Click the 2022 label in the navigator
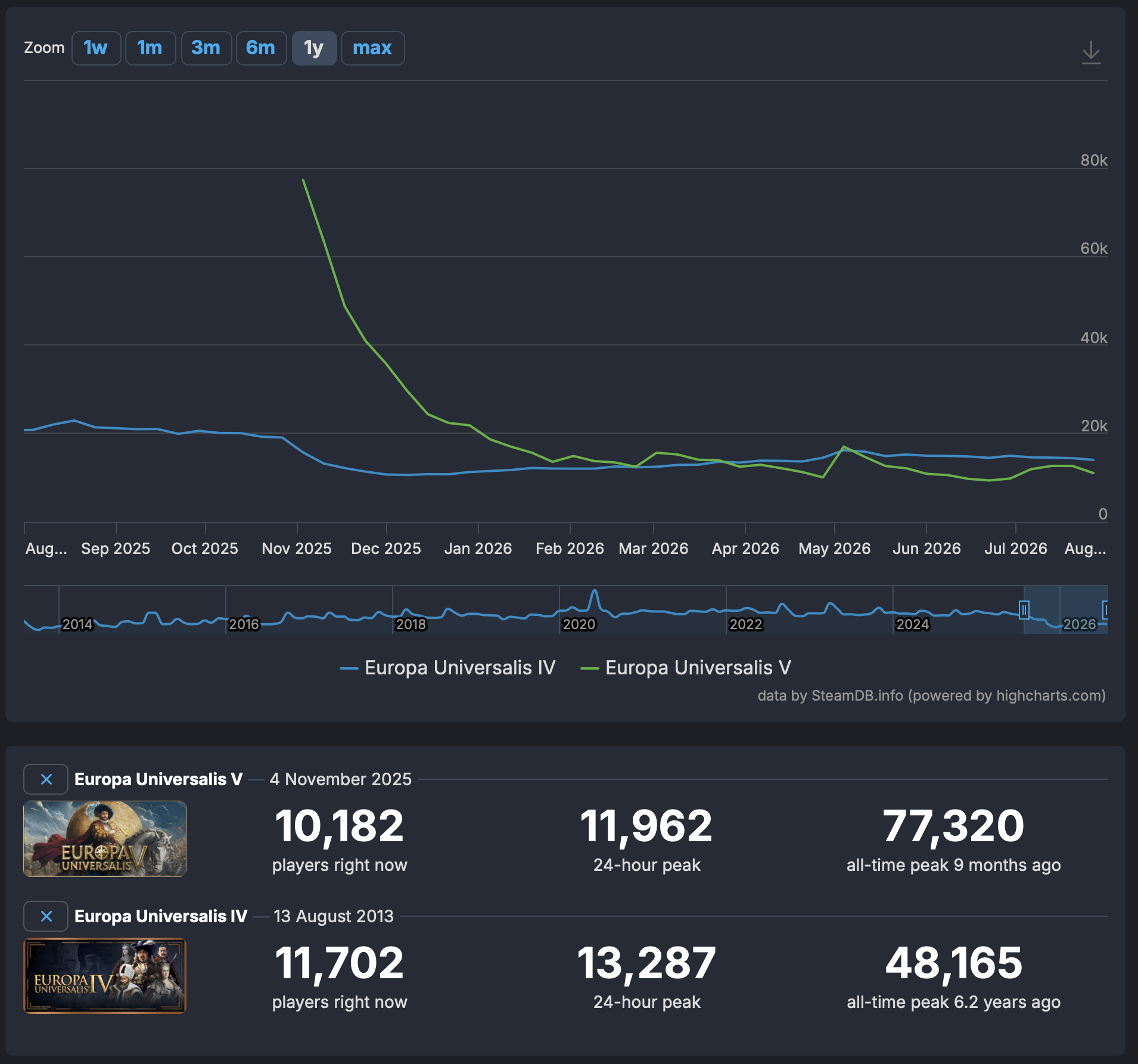The width and height of the screenshot is (1138, 1064). (746, 624)
